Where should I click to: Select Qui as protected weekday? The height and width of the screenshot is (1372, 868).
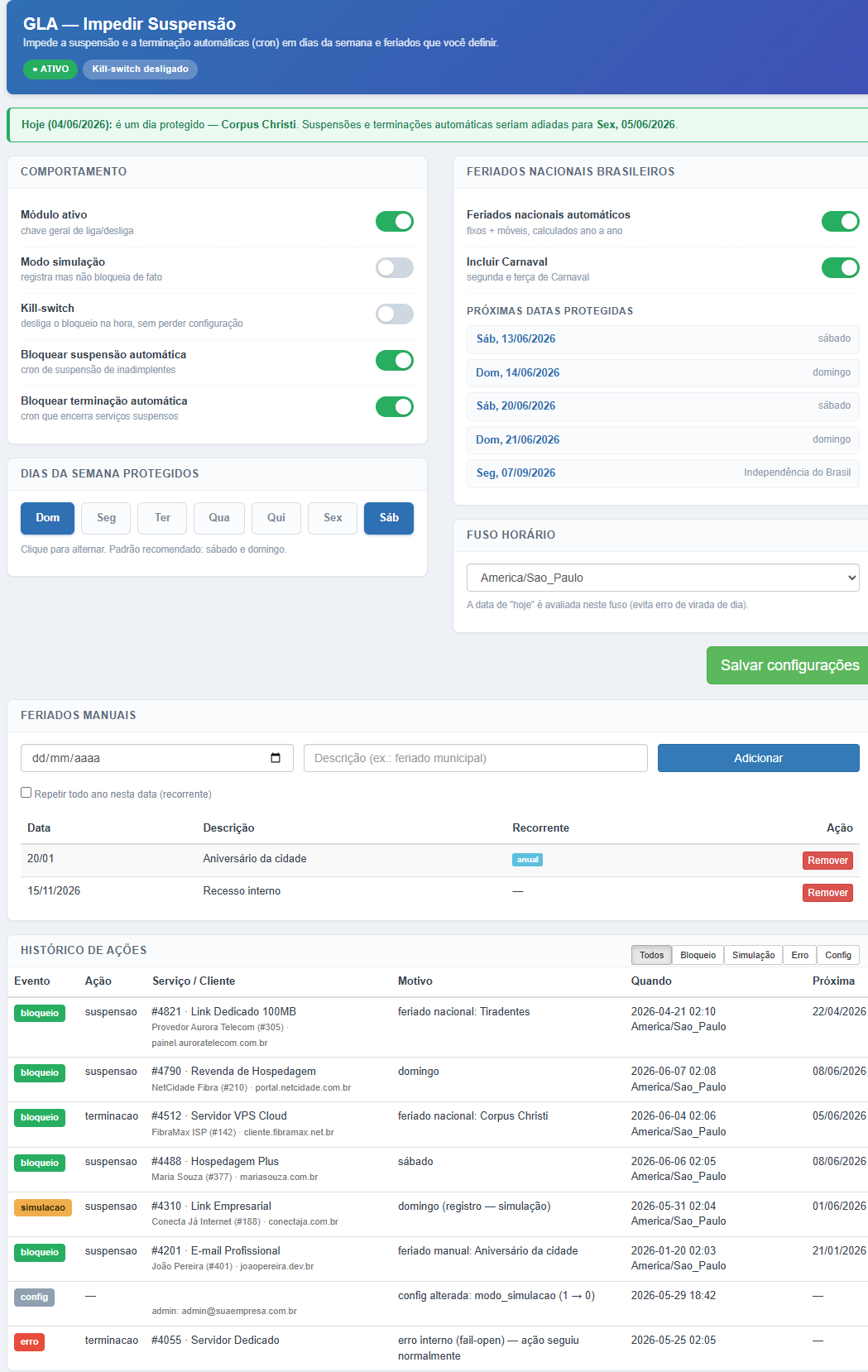(276, 518)
